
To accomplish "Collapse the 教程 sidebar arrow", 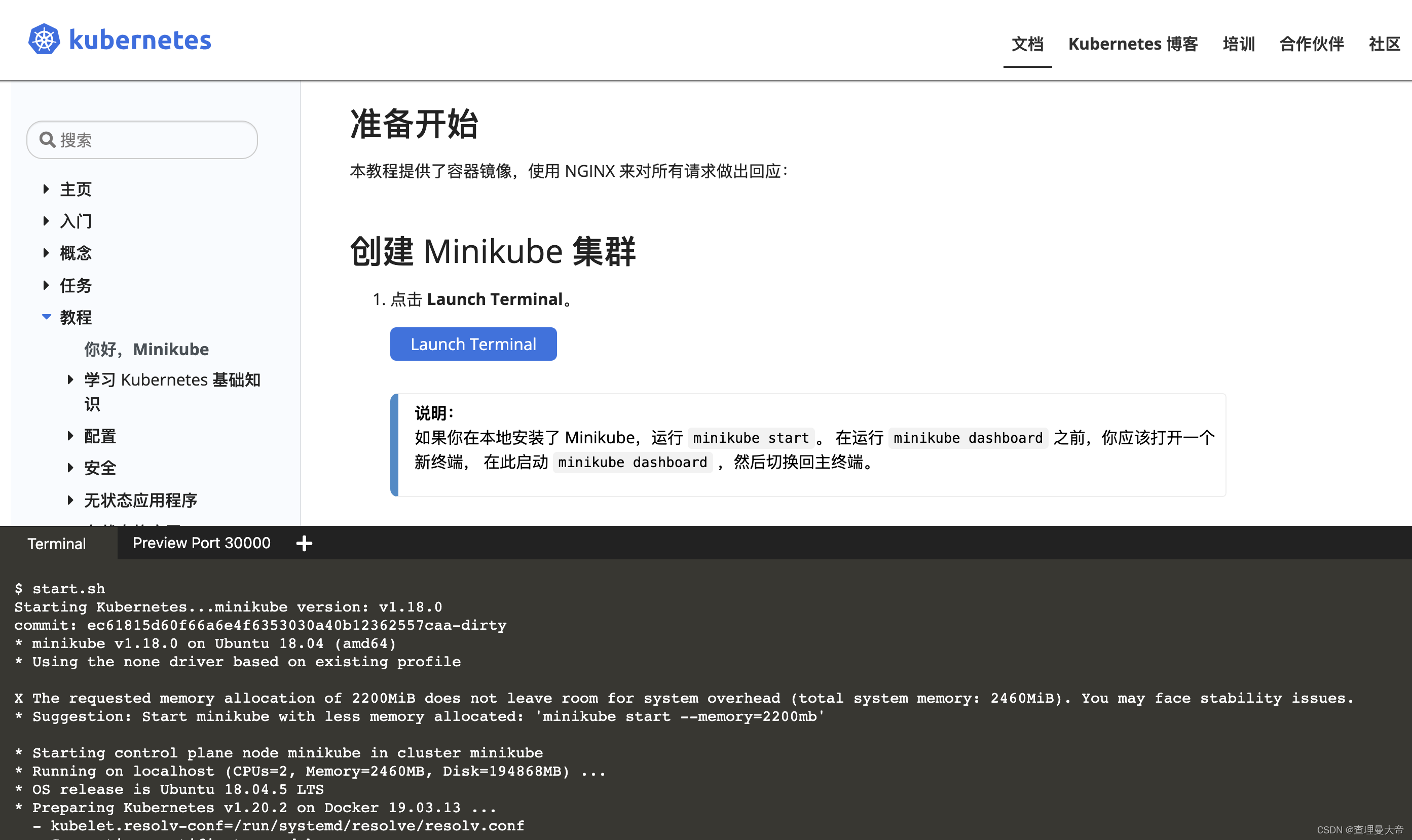I will [x=47, y=317].
